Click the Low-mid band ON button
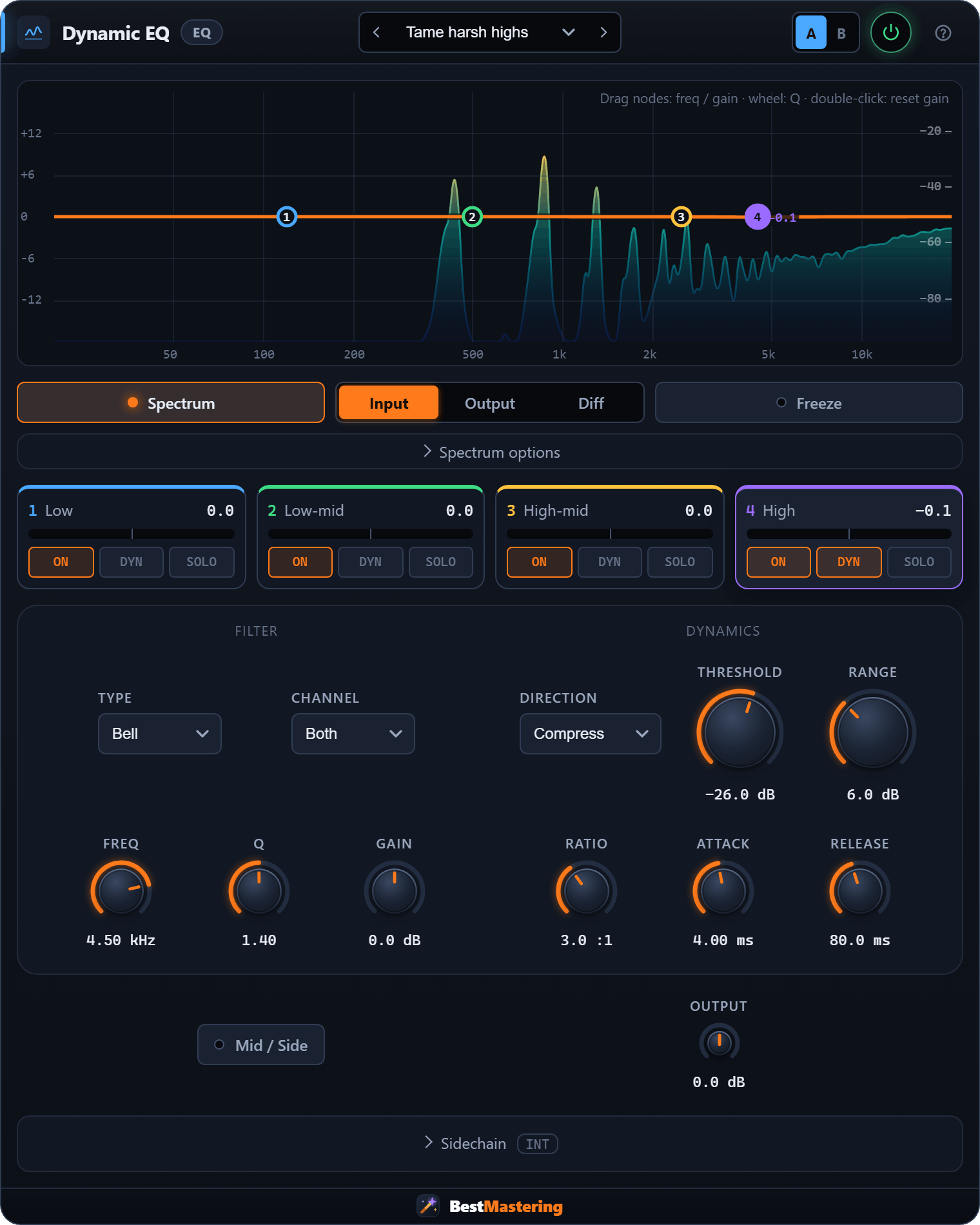 tap(300, 562)
